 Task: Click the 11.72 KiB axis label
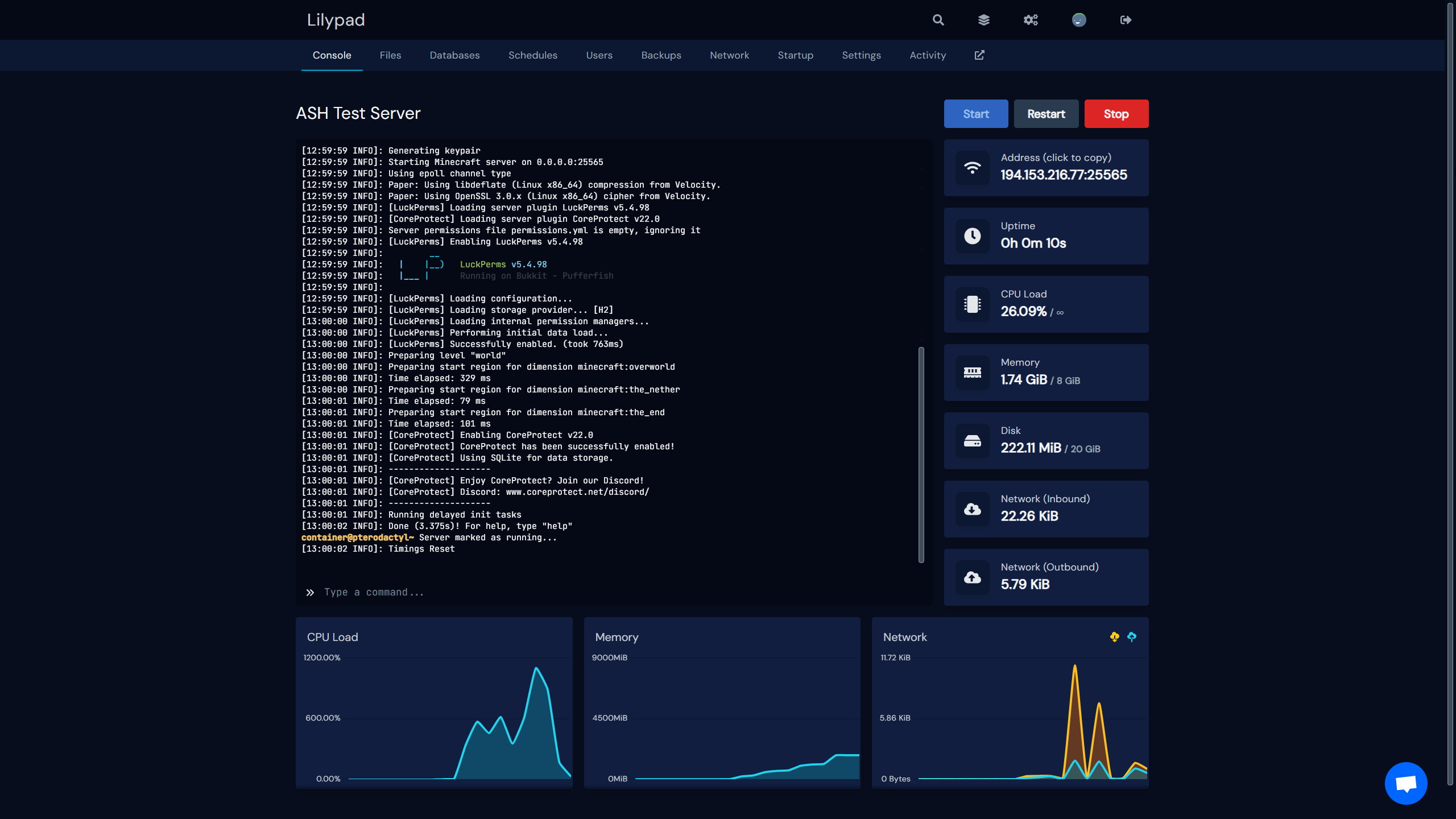[x=896, y=657]
